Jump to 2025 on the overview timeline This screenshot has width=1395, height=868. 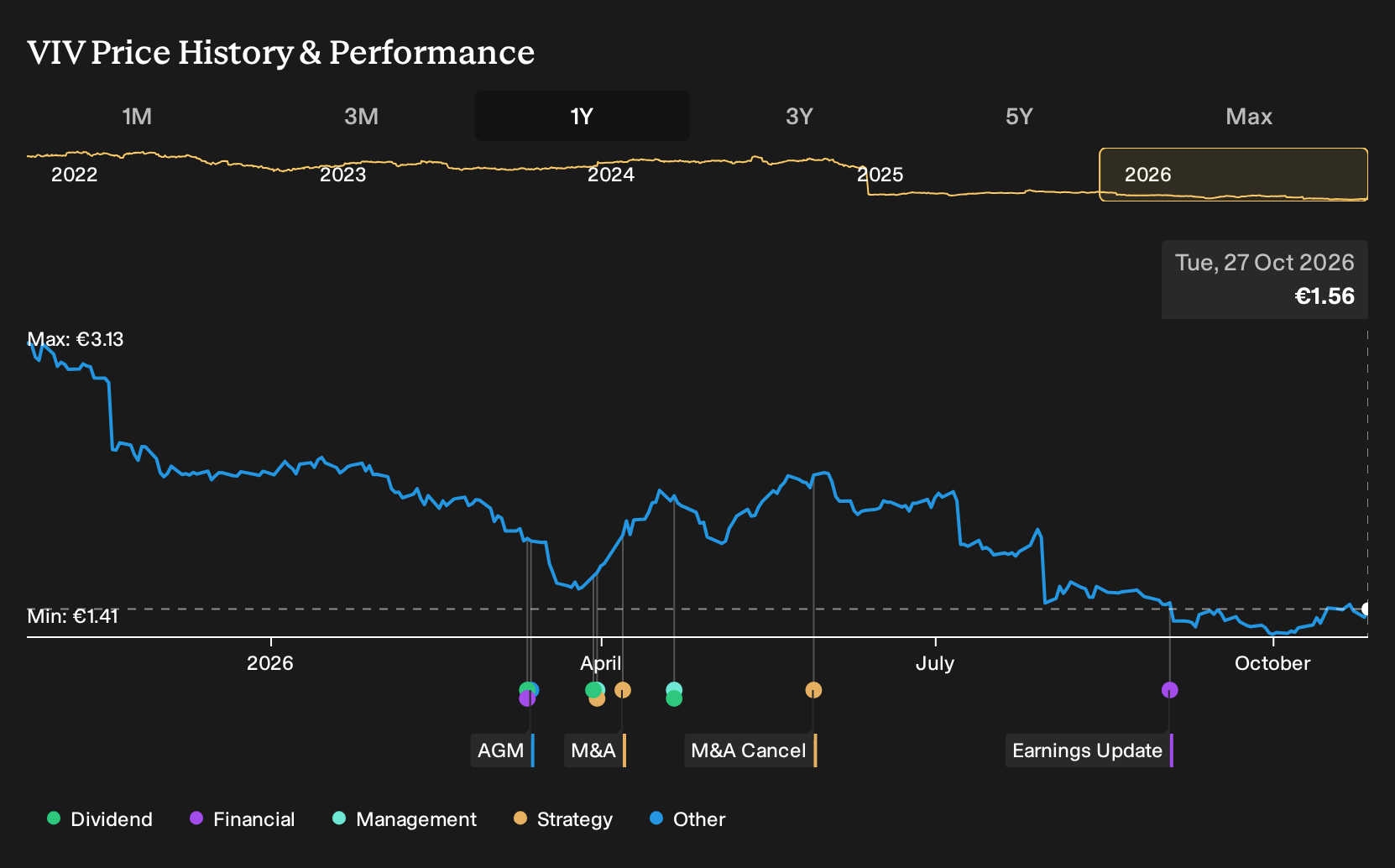pos(880,175)
